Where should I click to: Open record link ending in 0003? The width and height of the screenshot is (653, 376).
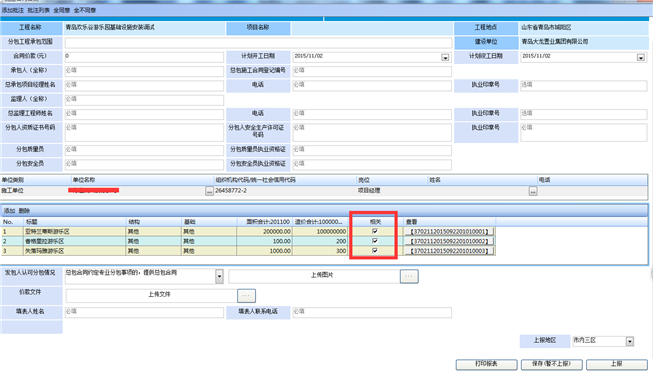pos(449,251)
